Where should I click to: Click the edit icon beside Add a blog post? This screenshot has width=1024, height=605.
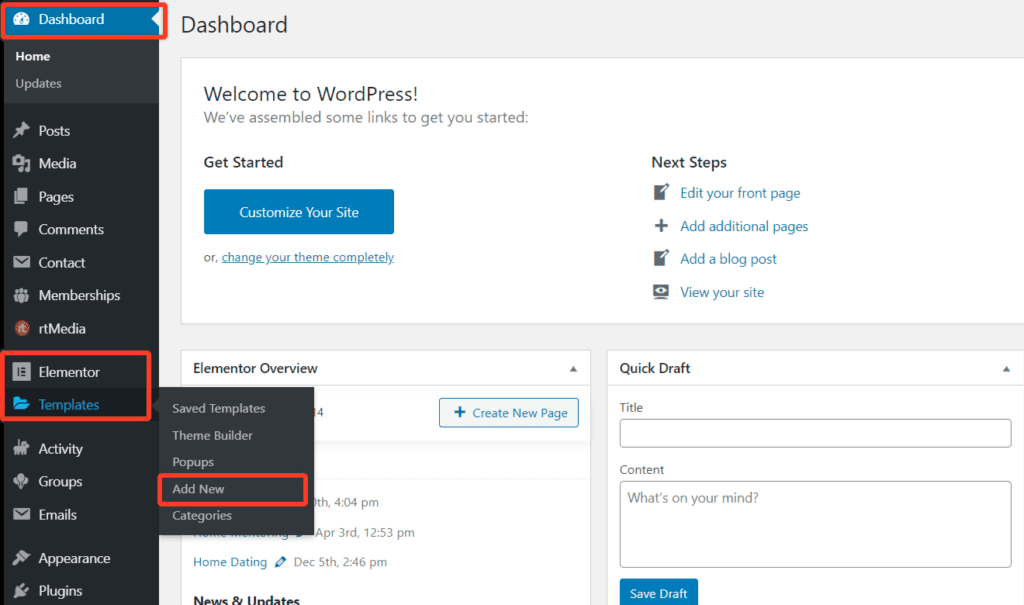click(661, 258)
